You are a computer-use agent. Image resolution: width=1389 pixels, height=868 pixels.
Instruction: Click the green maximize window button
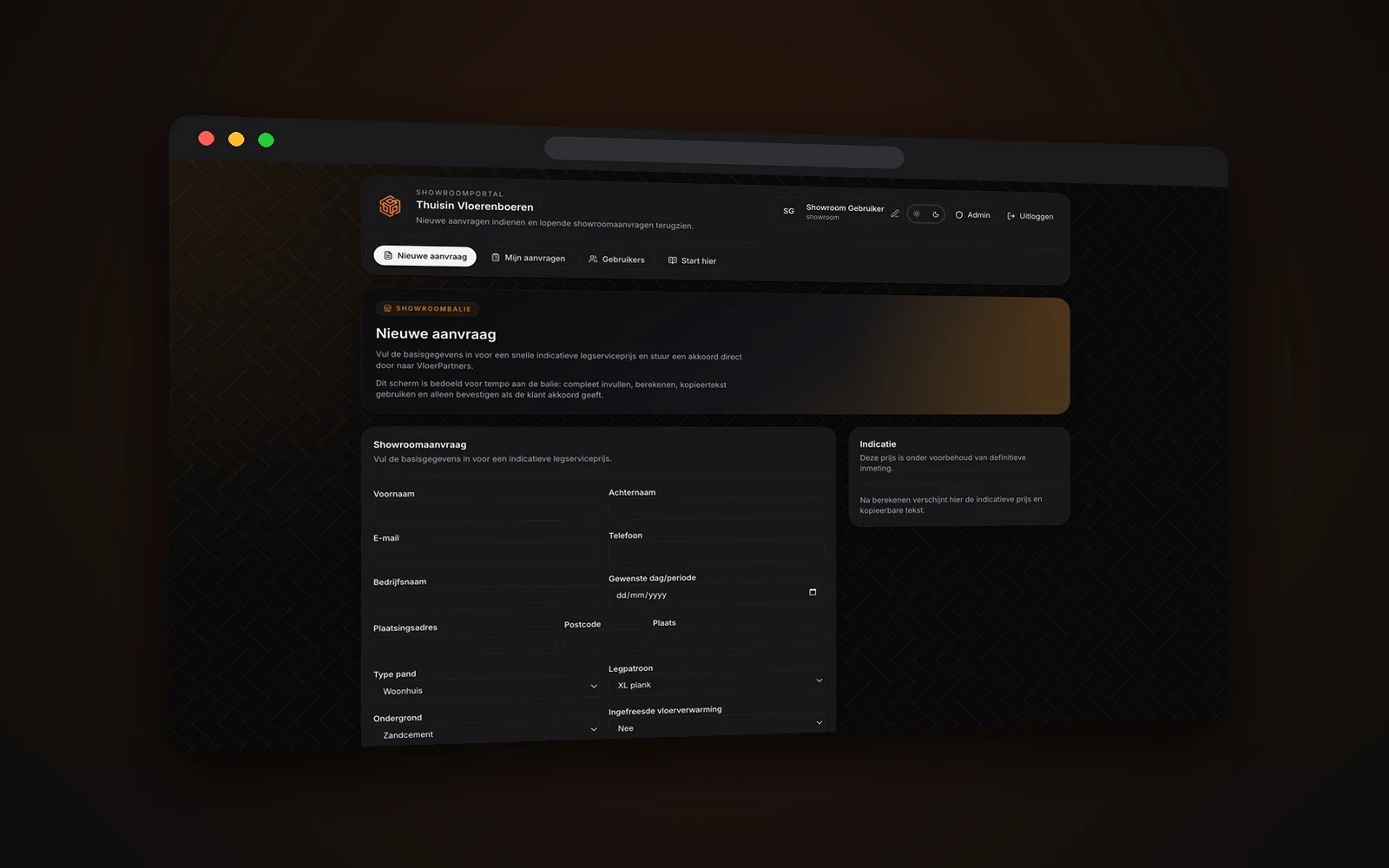coord(266,140)
